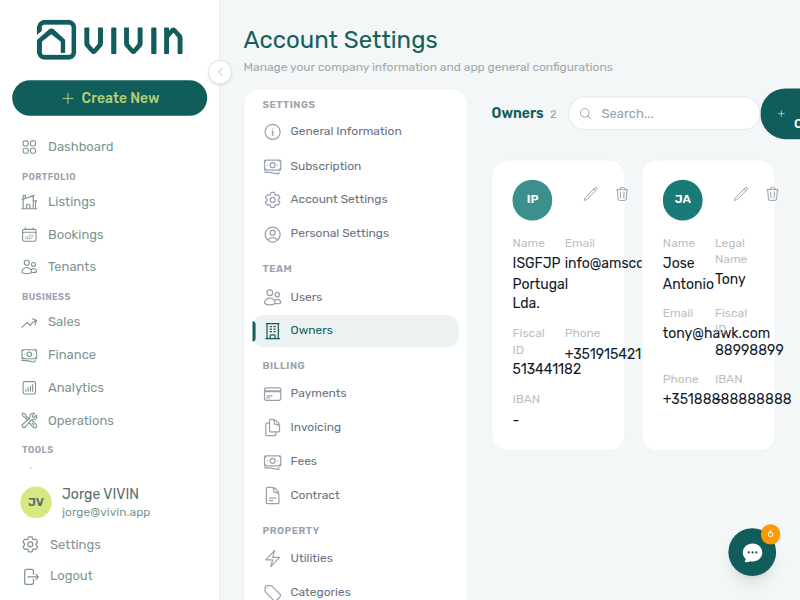Screen dimensions: 800x600
Task: Click the IP owner avatar
Action: point(532,199)
